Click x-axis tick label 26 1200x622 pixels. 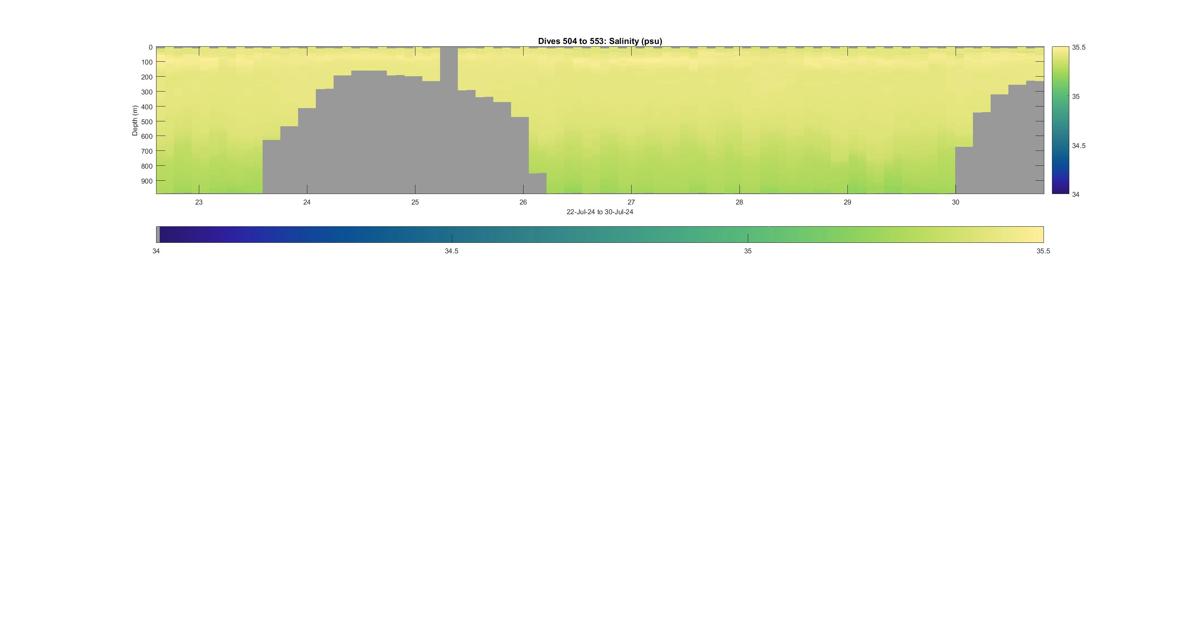(x=523, y=202)
